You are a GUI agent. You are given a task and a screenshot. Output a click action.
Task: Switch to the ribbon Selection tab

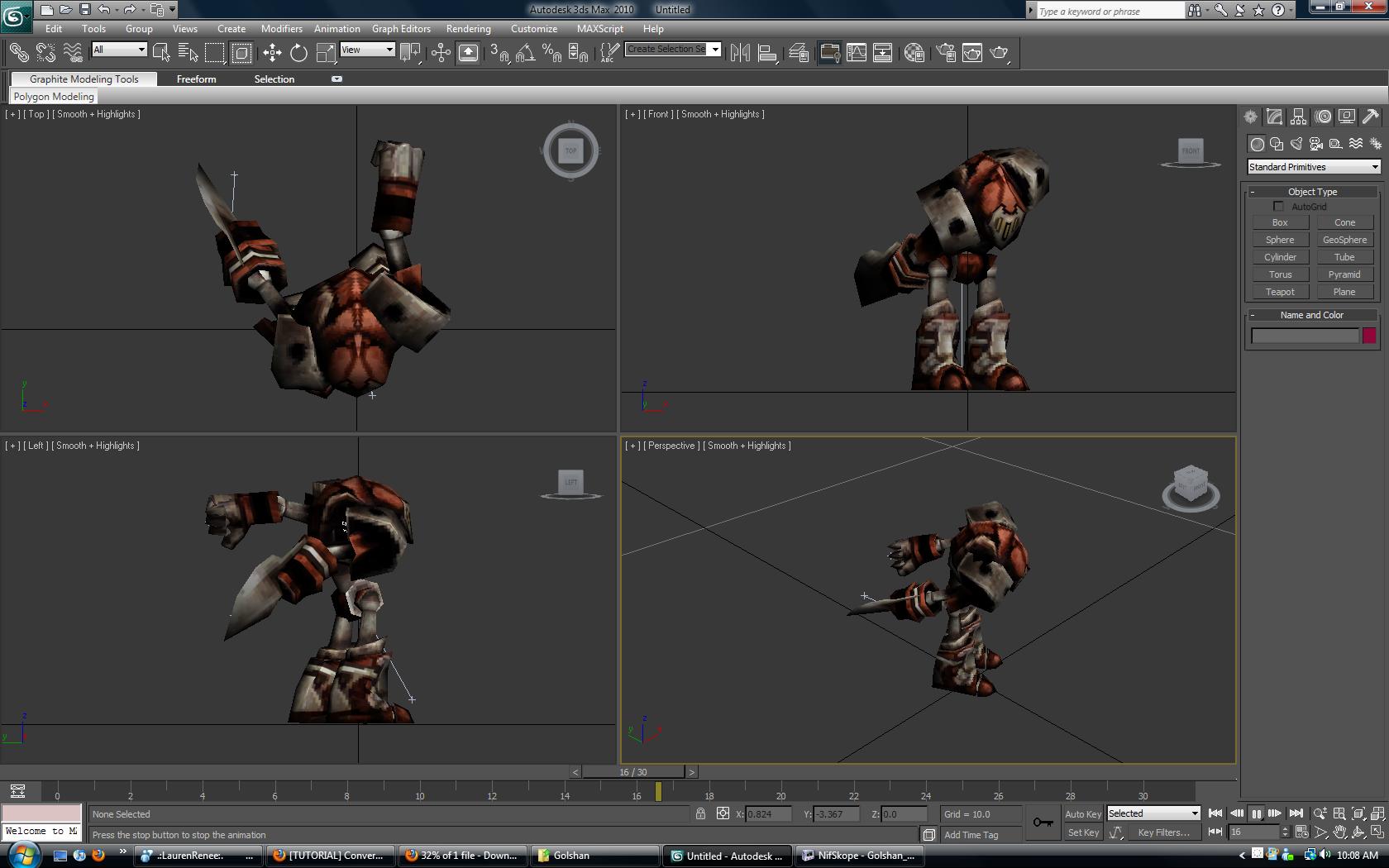274,79
